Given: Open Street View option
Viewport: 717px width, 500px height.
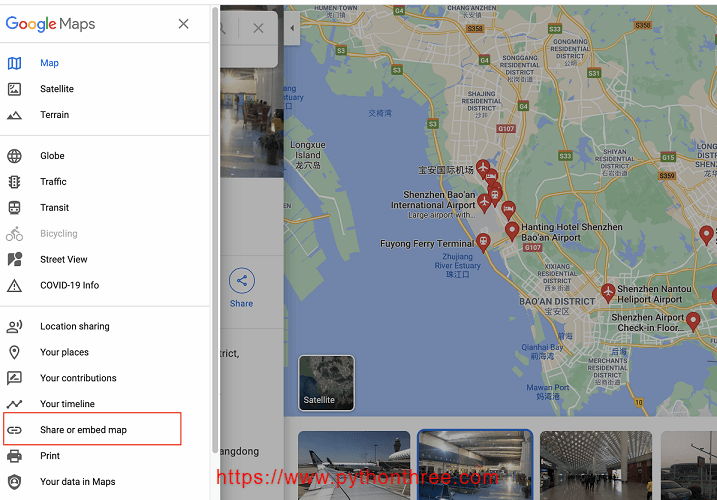Looking at the screenshot, I should coord(105,259).
